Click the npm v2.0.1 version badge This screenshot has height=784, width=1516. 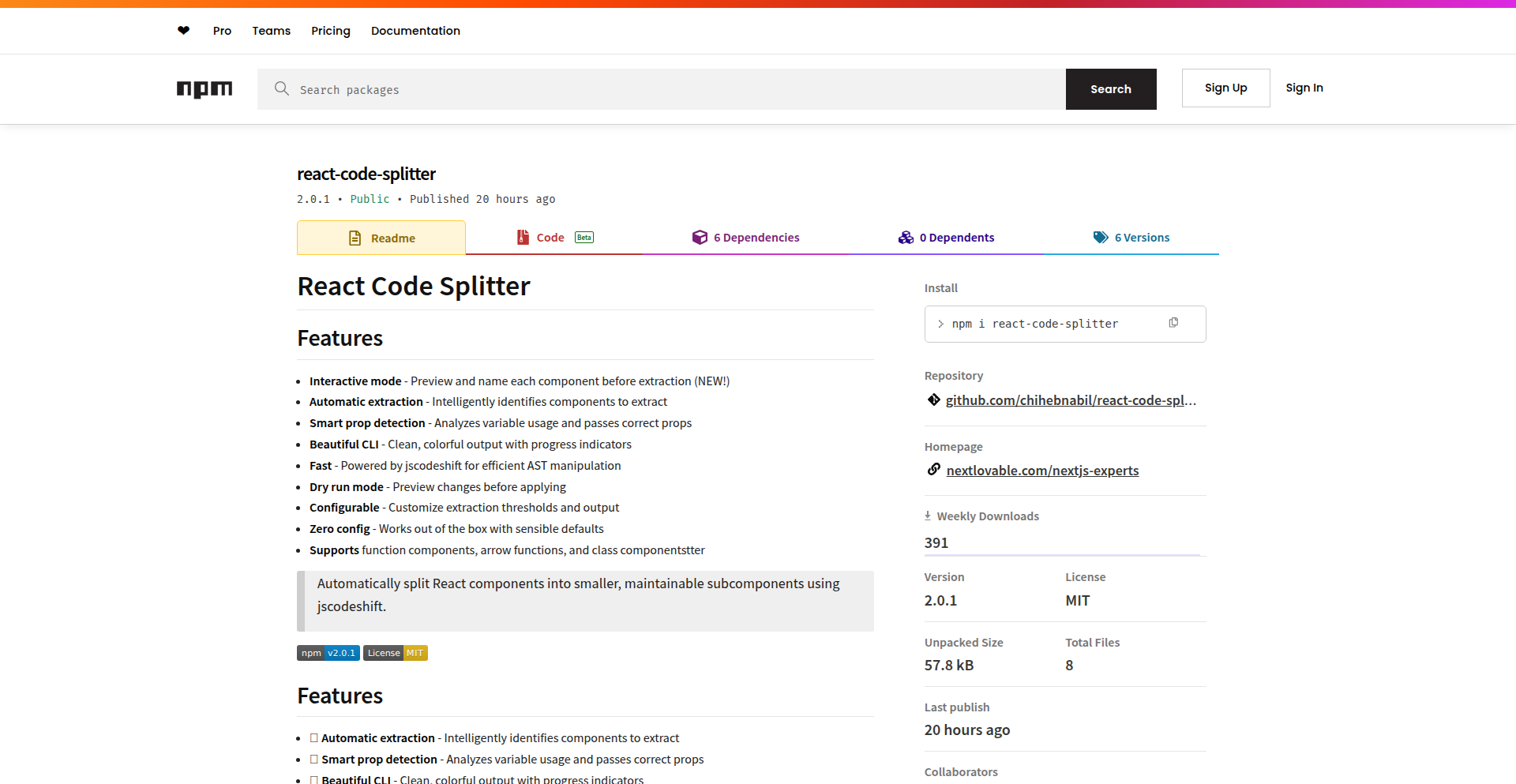[x=328, y=653]
